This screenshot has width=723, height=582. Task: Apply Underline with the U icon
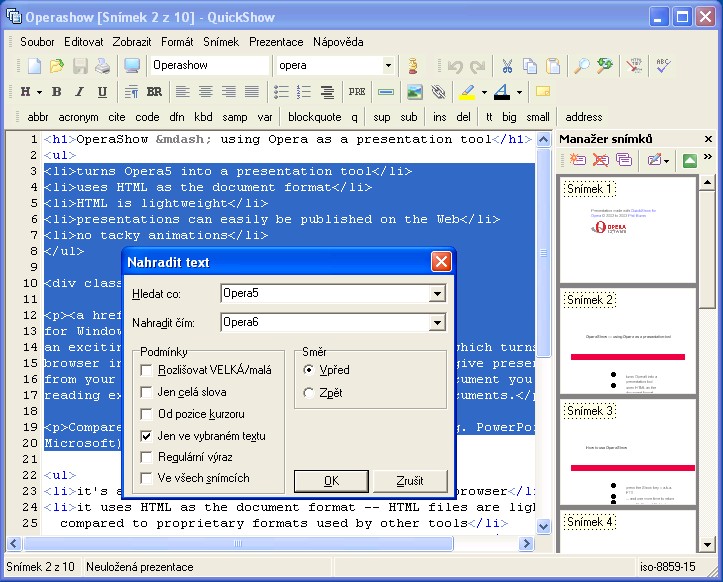pyautogui.click(x=102, y=92)
